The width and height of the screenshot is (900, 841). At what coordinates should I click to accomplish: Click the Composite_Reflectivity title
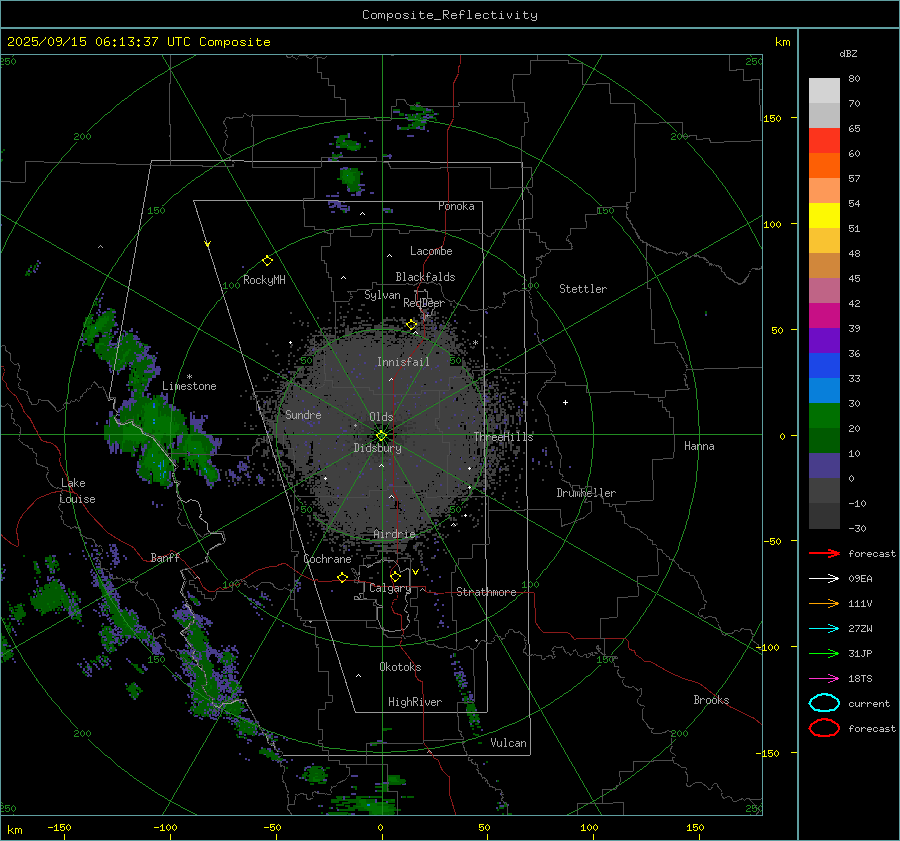(x=449, y=15)
